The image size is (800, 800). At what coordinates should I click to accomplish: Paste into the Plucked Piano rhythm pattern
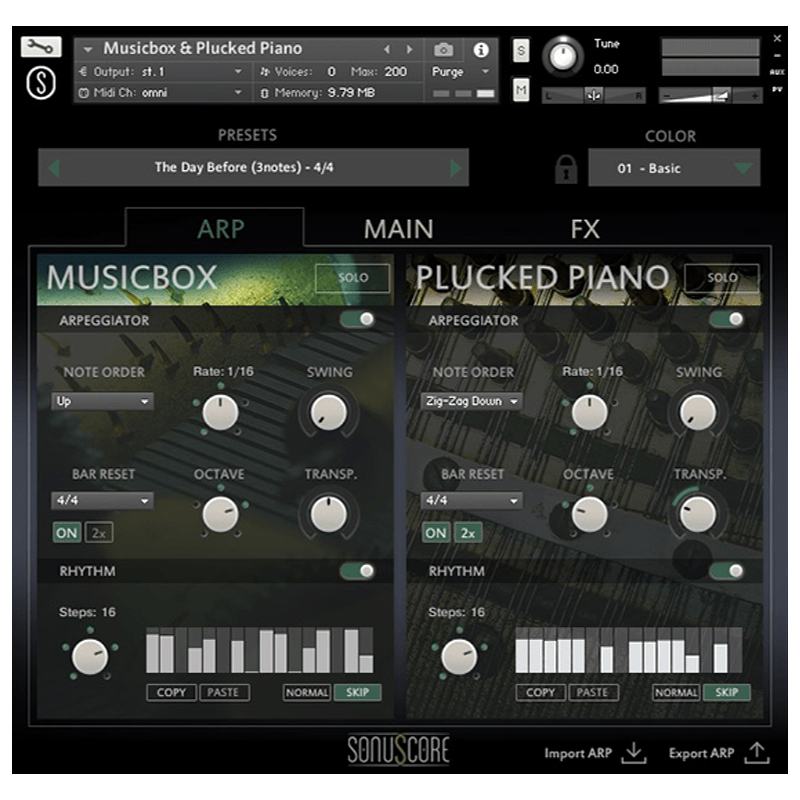[593, 693]
